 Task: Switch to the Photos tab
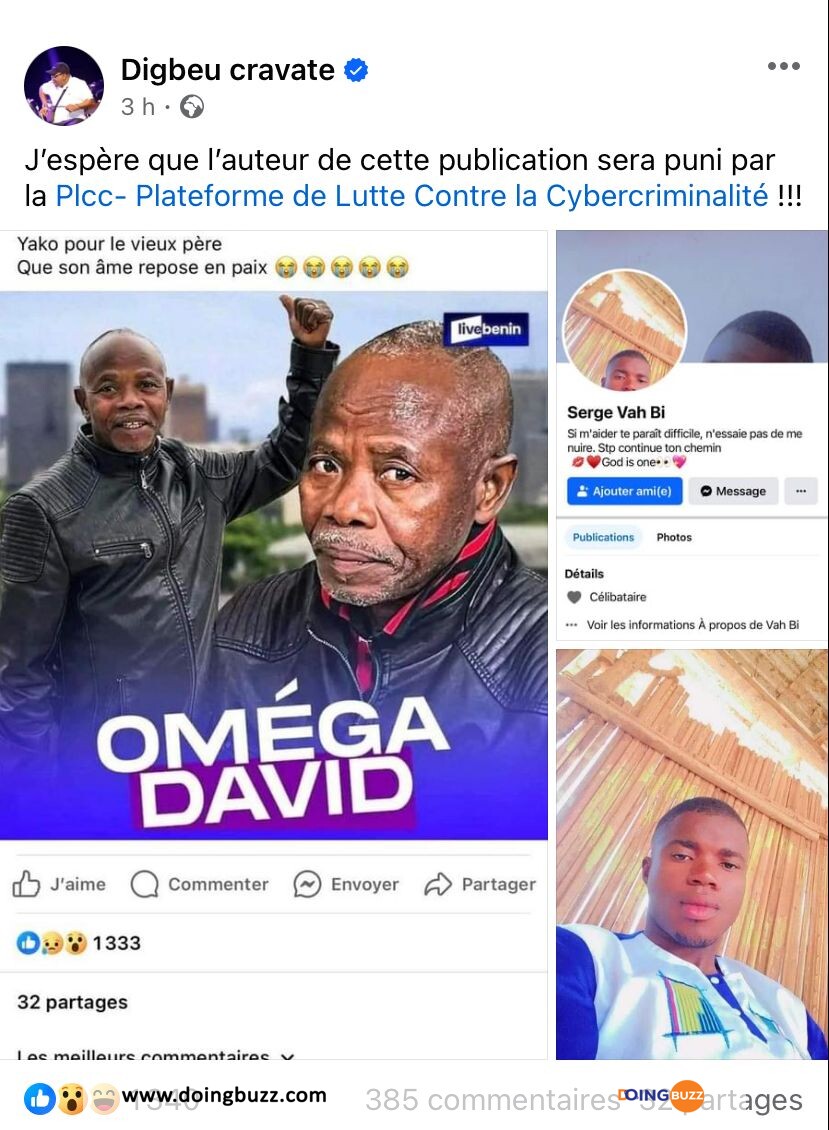674,537
